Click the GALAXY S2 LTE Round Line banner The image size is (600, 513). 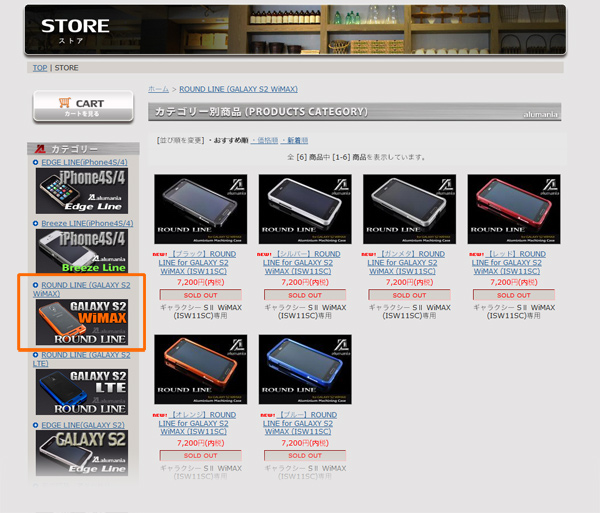[82, 392]
